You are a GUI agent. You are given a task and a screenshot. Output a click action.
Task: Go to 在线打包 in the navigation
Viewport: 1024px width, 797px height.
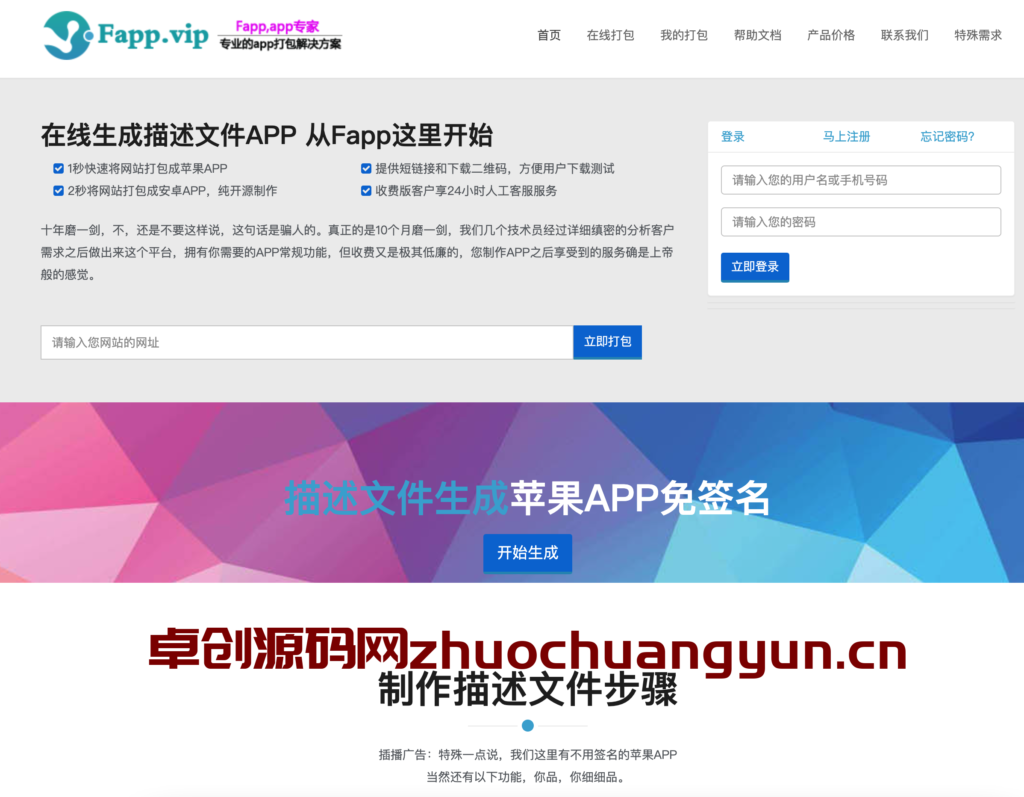[610, 35]
